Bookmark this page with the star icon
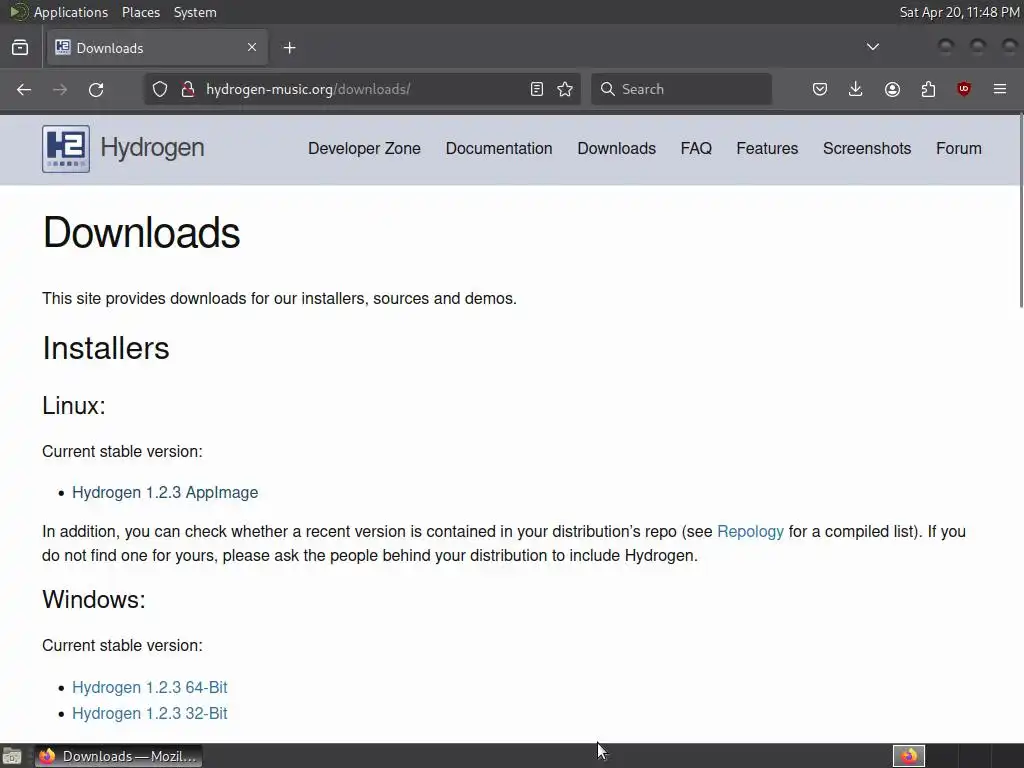Screen dimensions: 1024x768 [x=565, y=89]
